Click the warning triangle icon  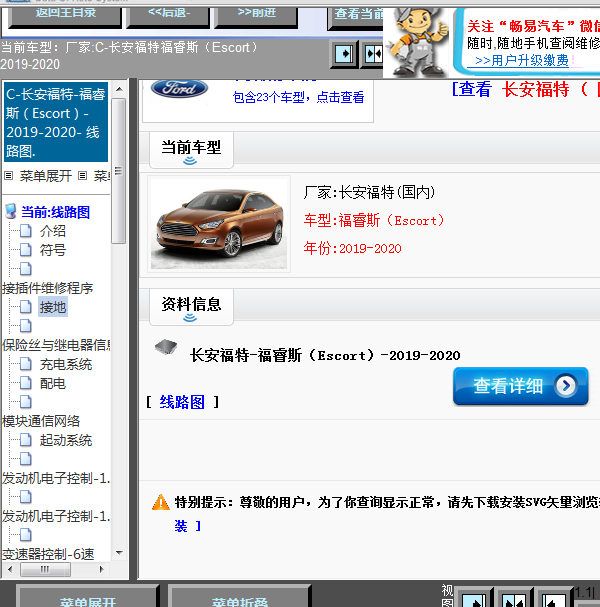161,502
